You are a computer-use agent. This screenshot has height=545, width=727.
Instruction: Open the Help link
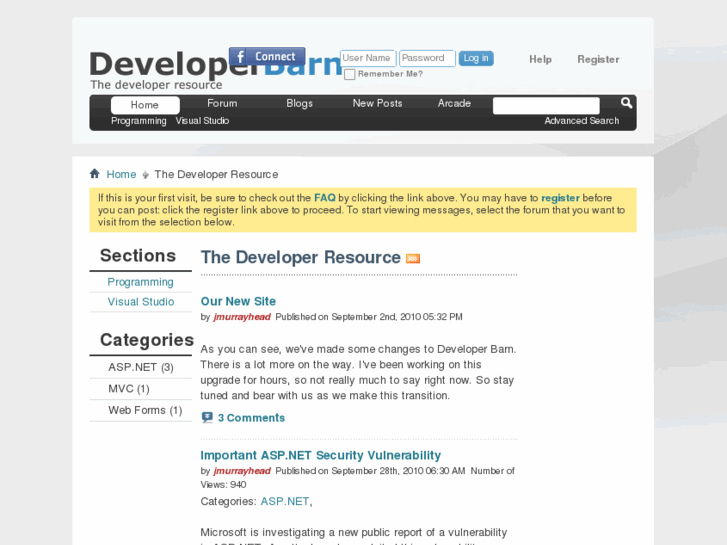coord(540,59)
